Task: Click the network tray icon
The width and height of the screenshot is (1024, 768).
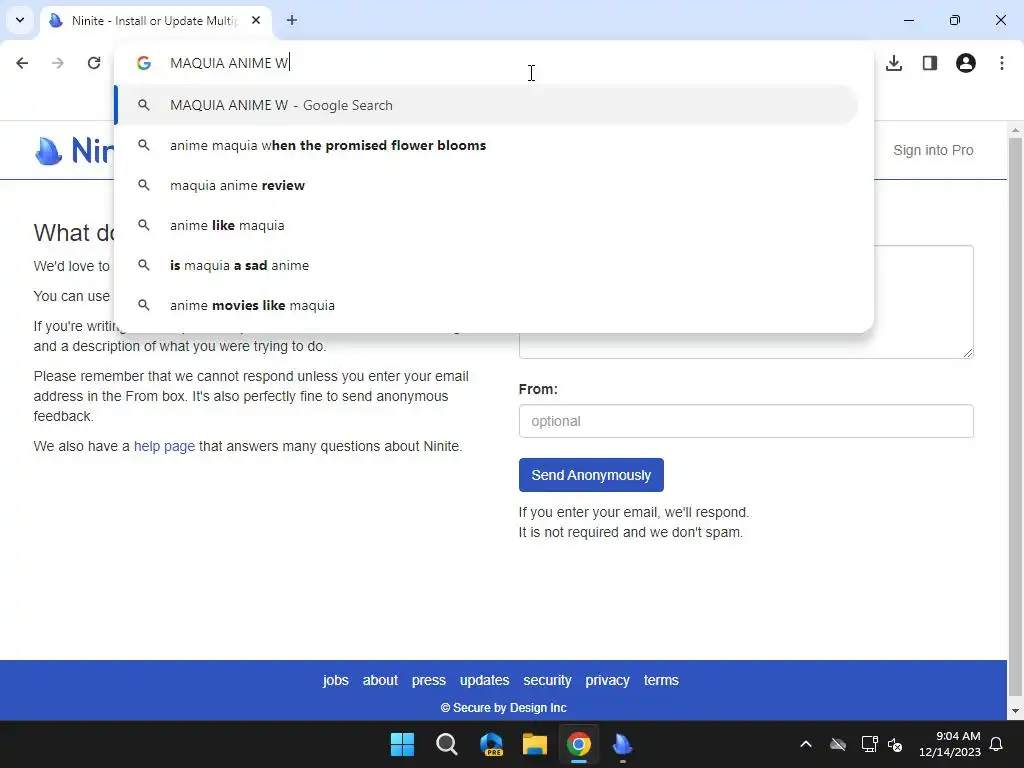Action: pos(869,744)
